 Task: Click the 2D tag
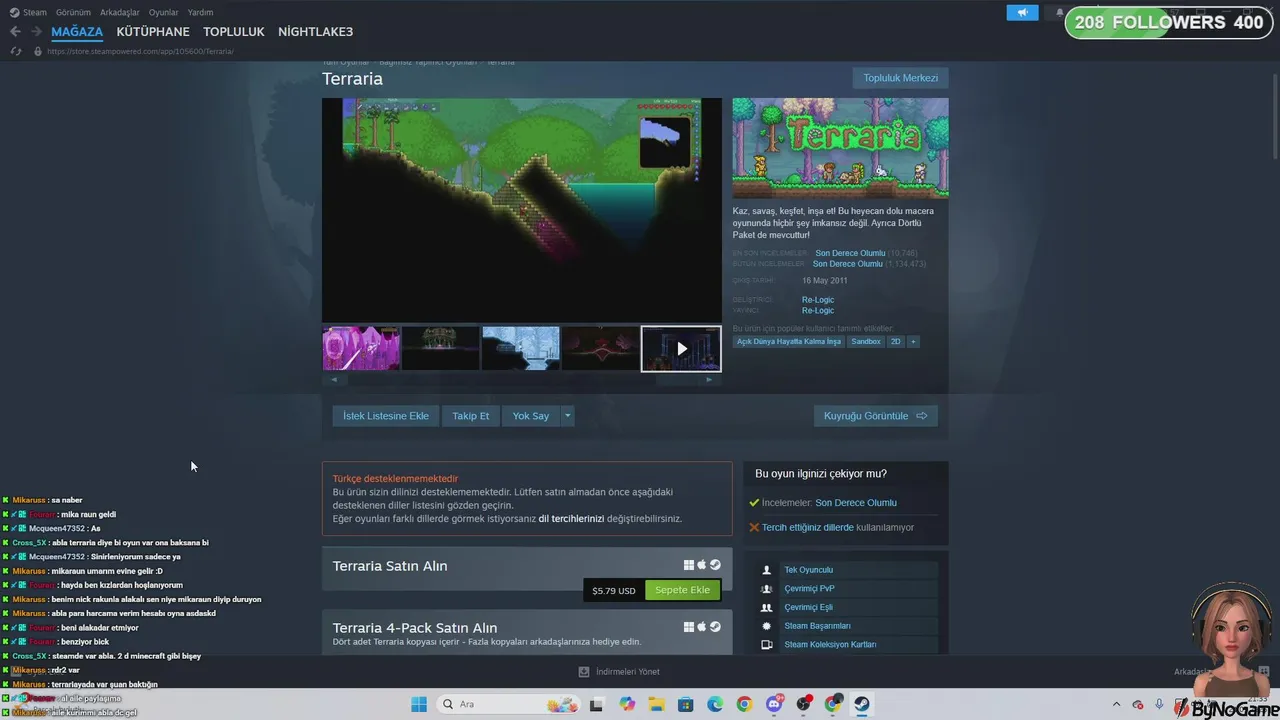pos(896,341)
